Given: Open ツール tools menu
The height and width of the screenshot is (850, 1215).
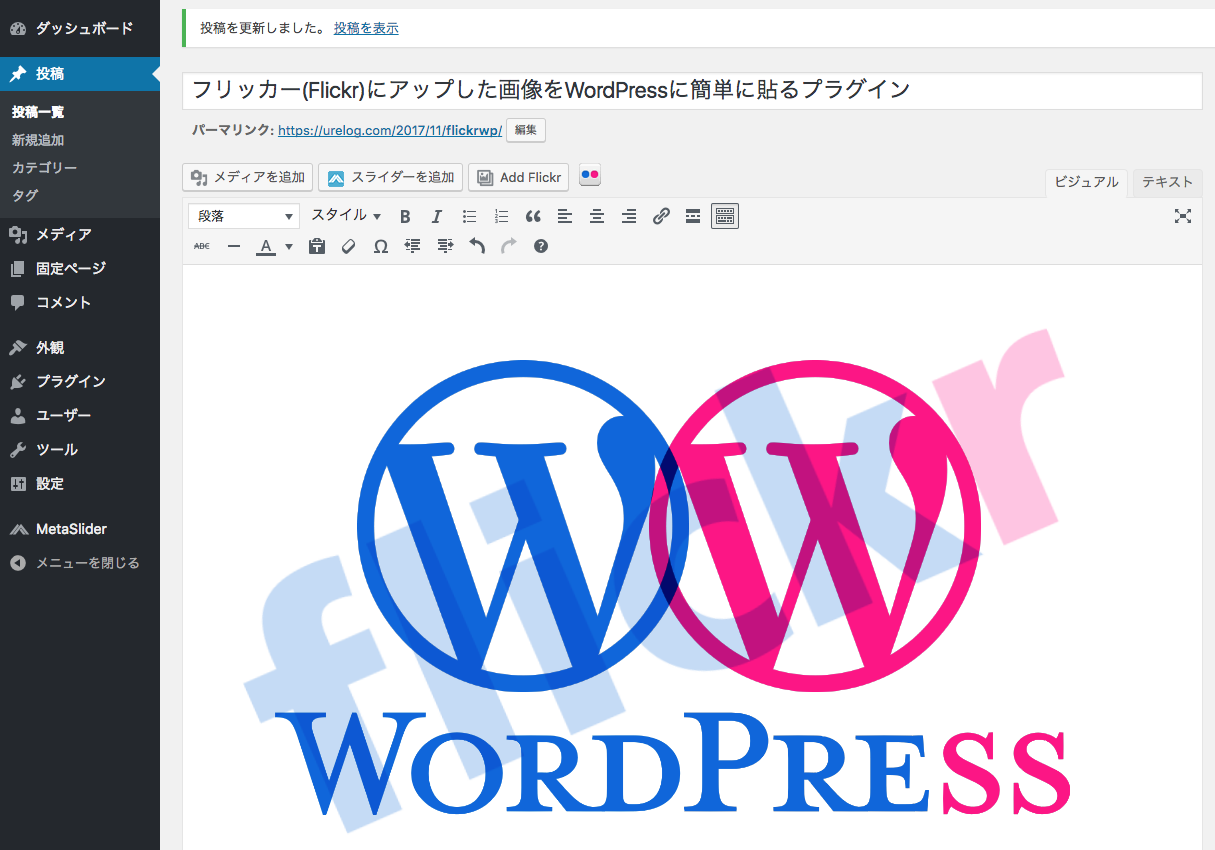Looking at the screenshot, I should 80,450.
